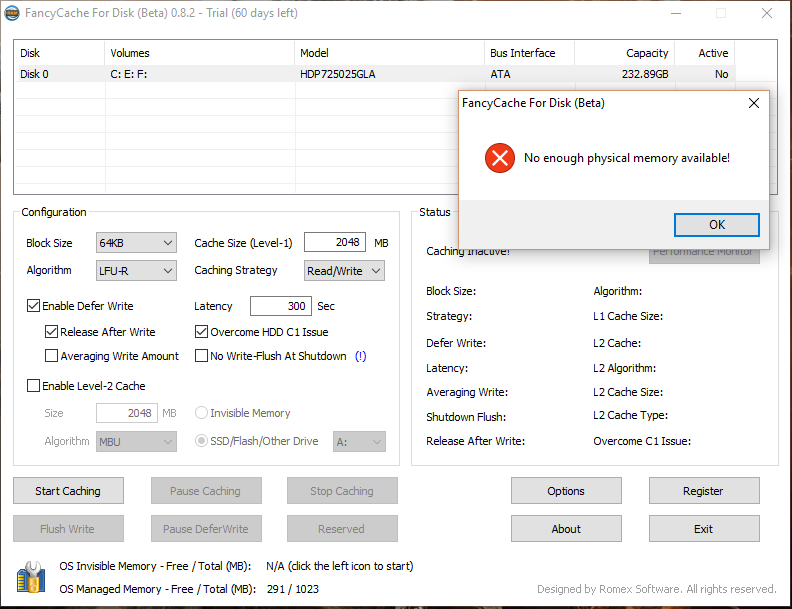This screenshot has height=609, width=792.
Task: Click the "291 / 1023" managed memory value
Action: click(292, 589)
